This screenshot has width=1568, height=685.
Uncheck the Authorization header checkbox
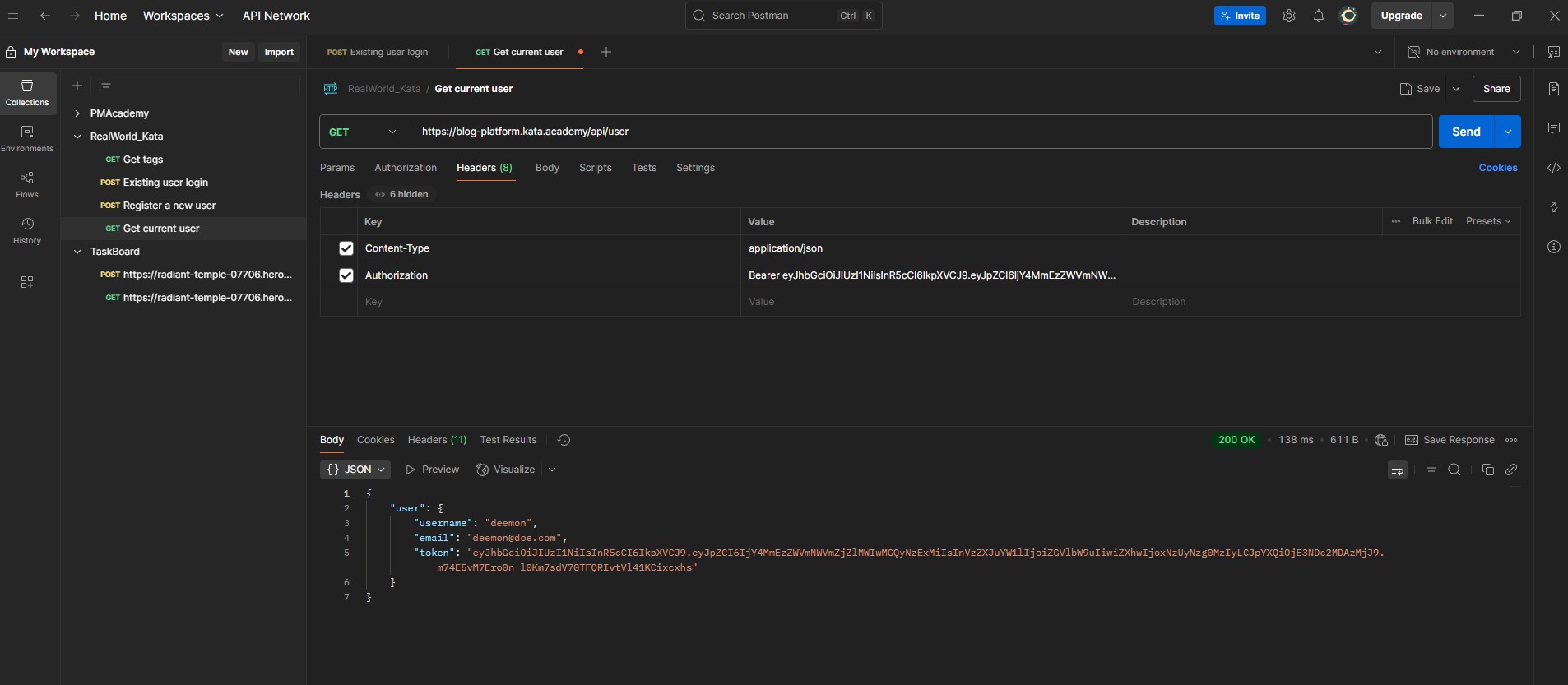click(346, 275)
